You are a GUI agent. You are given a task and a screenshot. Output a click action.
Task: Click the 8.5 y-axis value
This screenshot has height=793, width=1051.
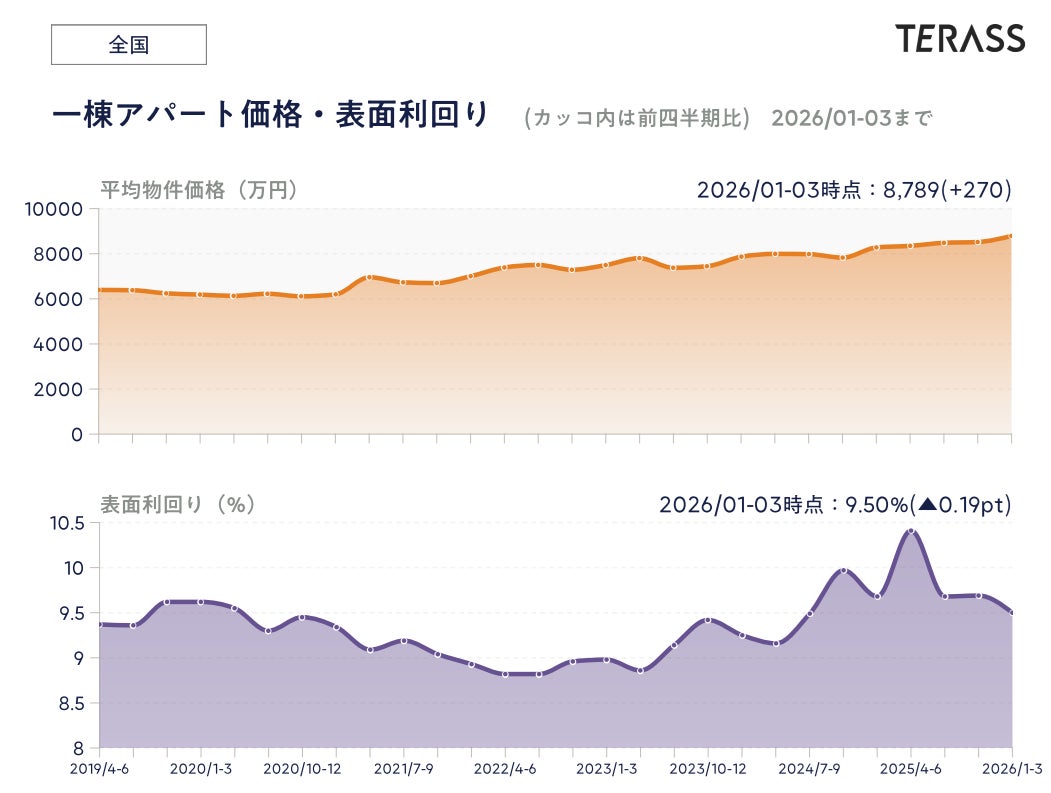point(73,703)
